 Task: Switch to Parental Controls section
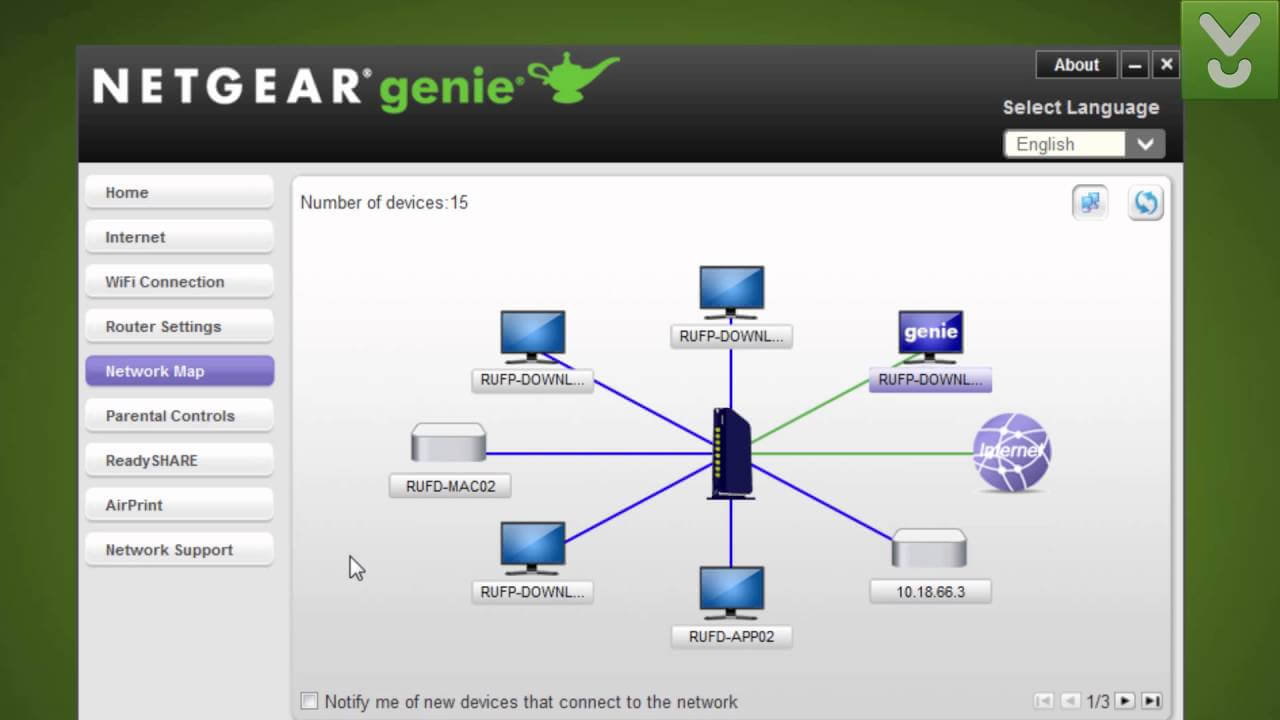point(179,416)
